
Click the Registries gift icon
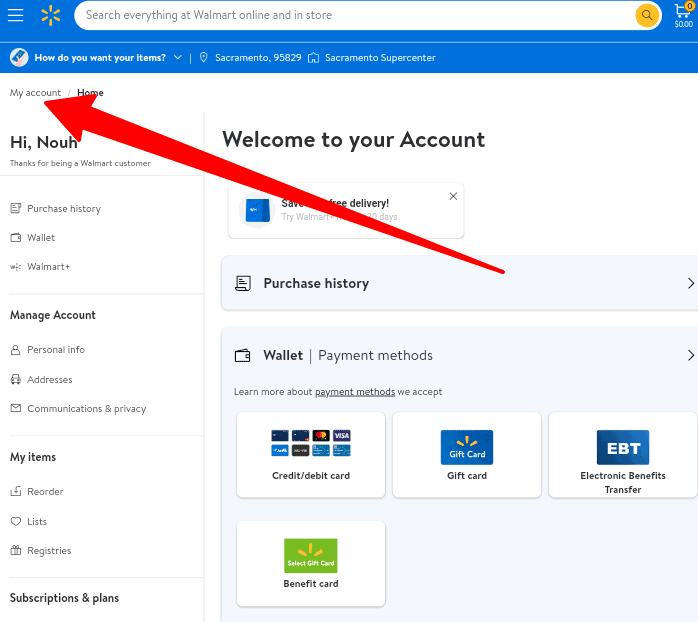[x=16, y=550]
